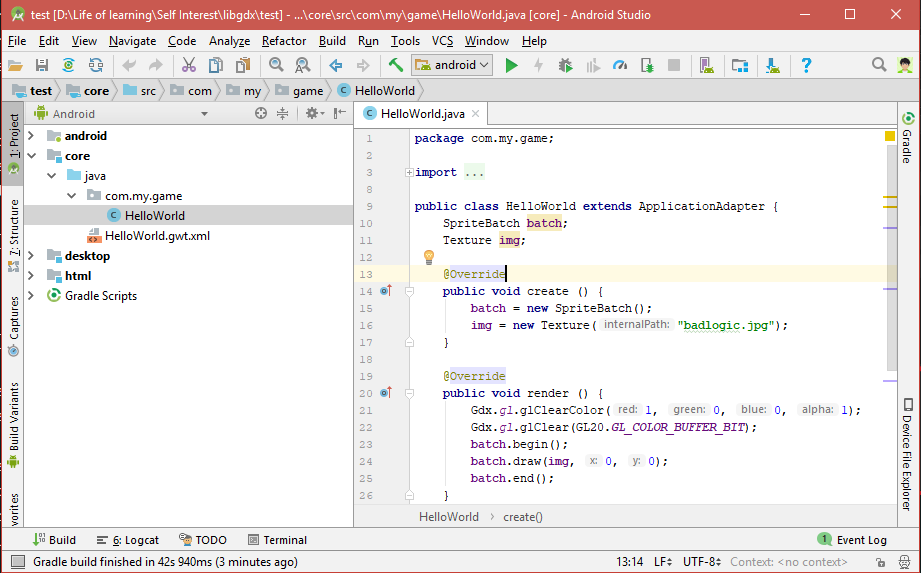Viewport: 921px width, 573px height.
Task: Click the Debug app bug icon
Action: pos(566,65)
